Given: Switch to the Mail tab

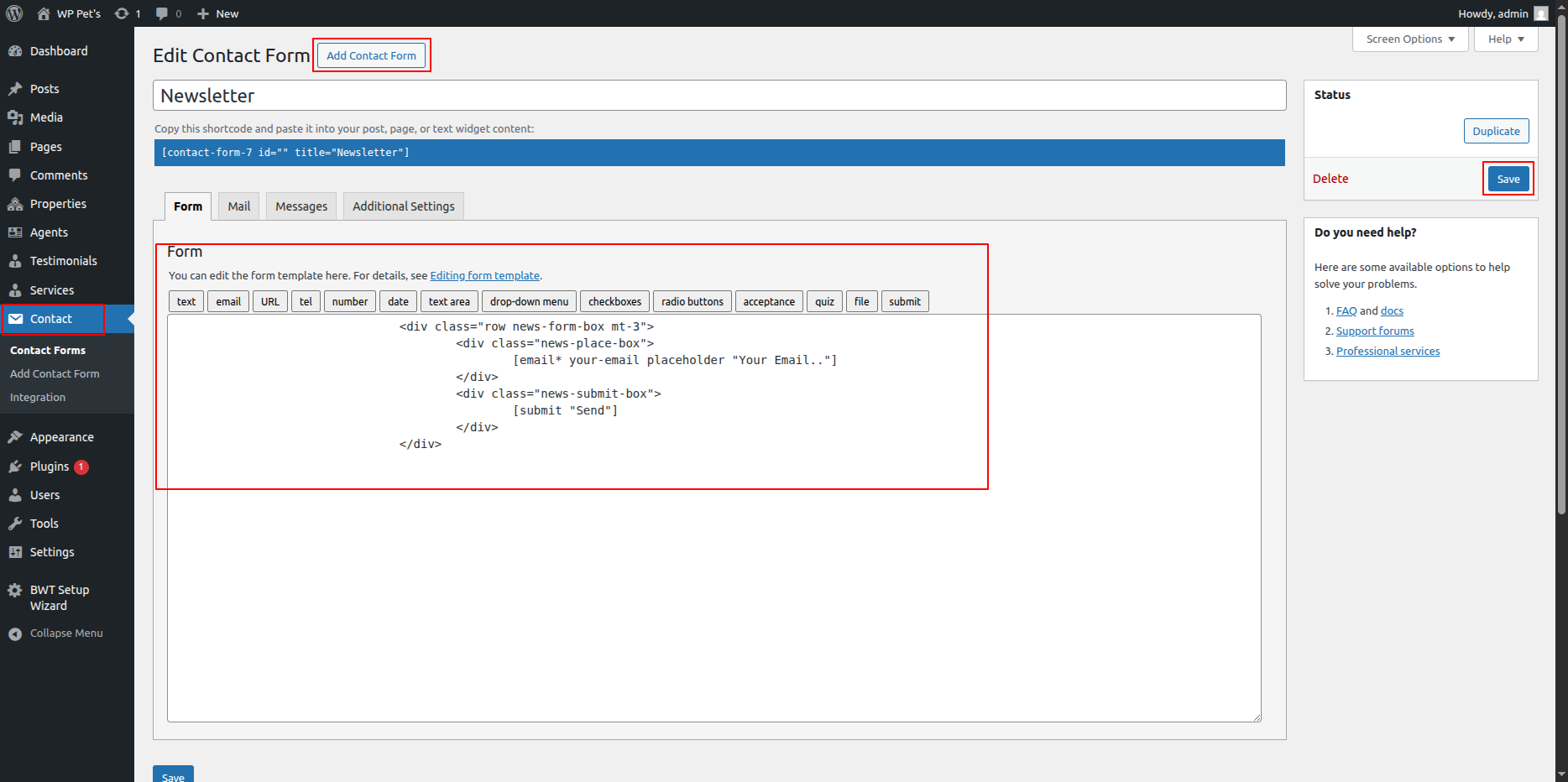Looking at the screenshot, I should coord(238,206).
